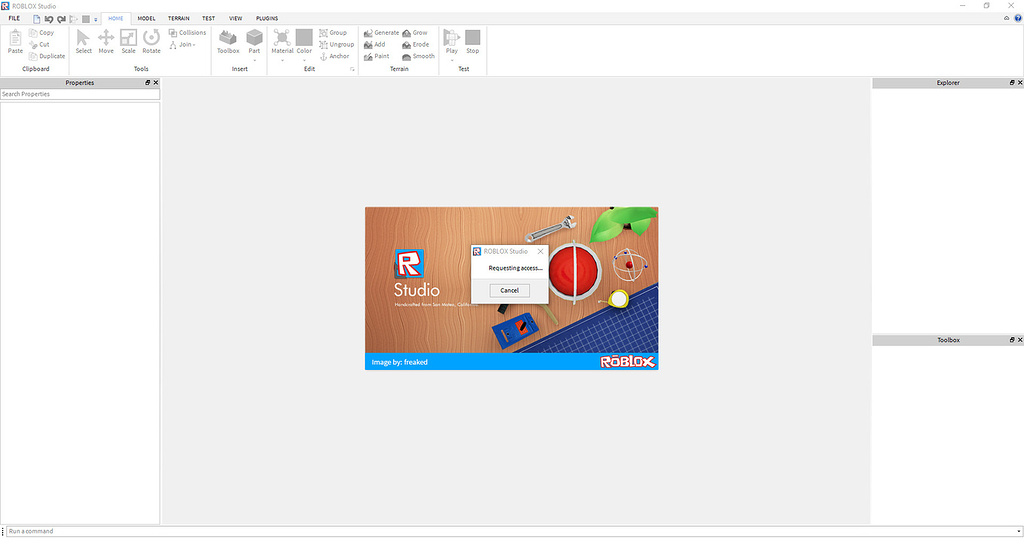The image size is (1024, 552).
Task: Toggle the Collisions option
Action: [187, 33]
